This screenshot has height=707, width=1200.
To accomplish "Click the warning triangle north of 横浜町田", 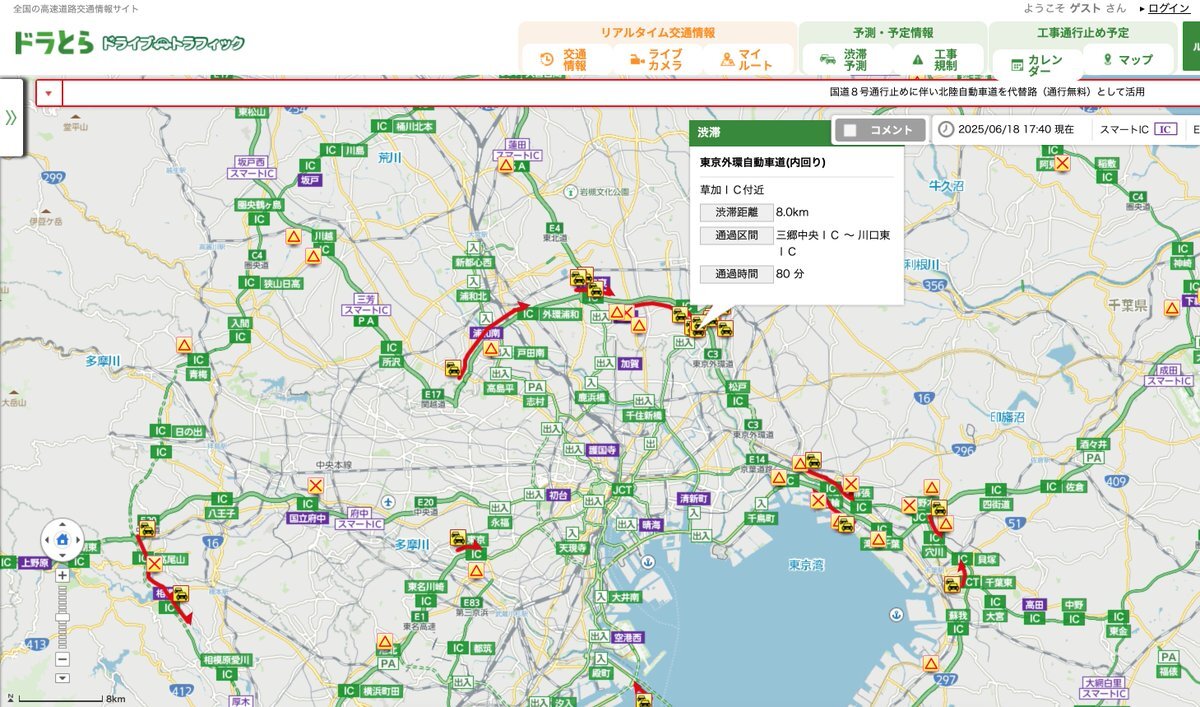I will pyautogui.click(x=385, y=641).
